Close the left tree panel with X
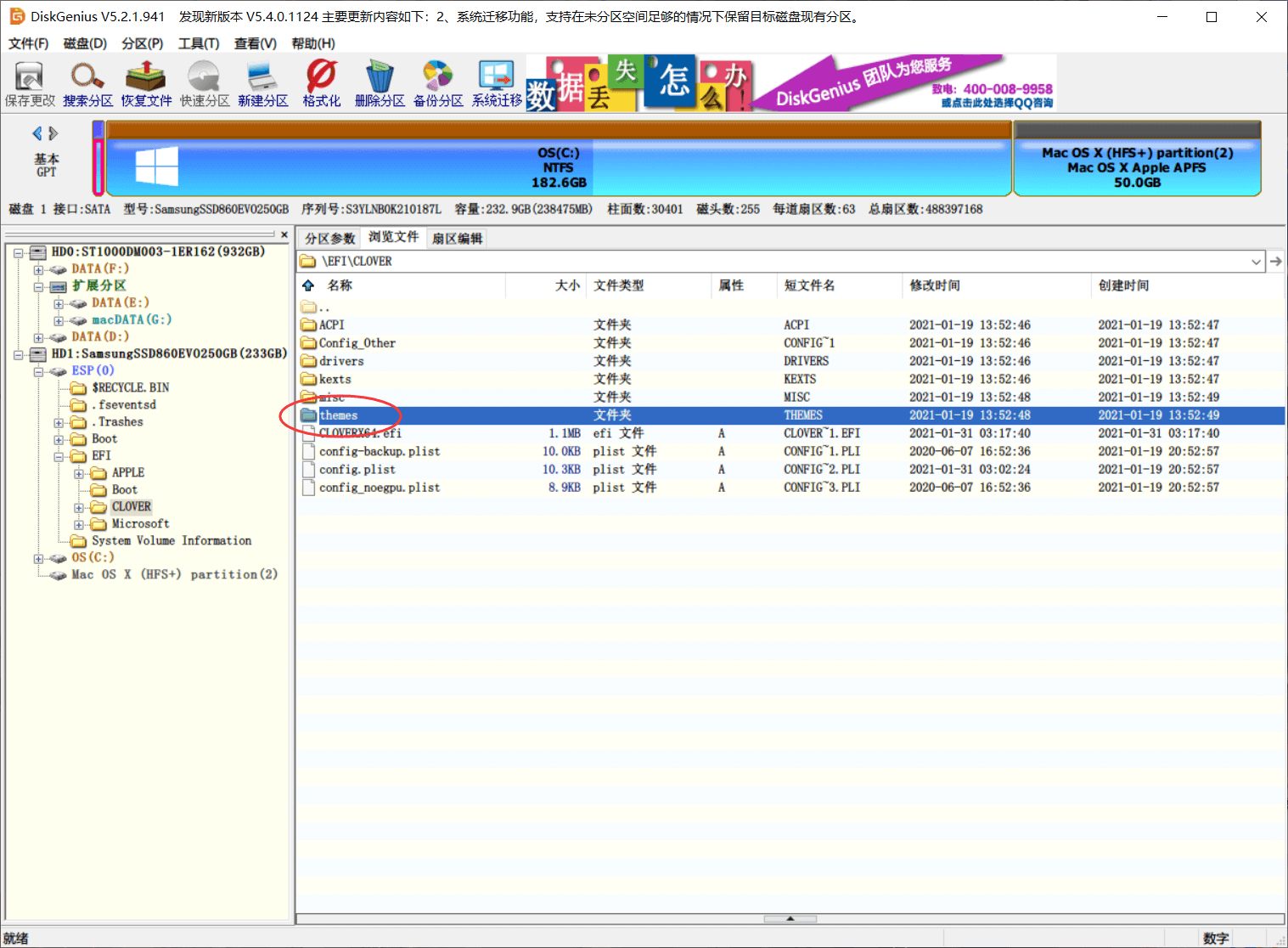Image resolution: width=1288 pixels, height=948 pixels. [284, 234]
